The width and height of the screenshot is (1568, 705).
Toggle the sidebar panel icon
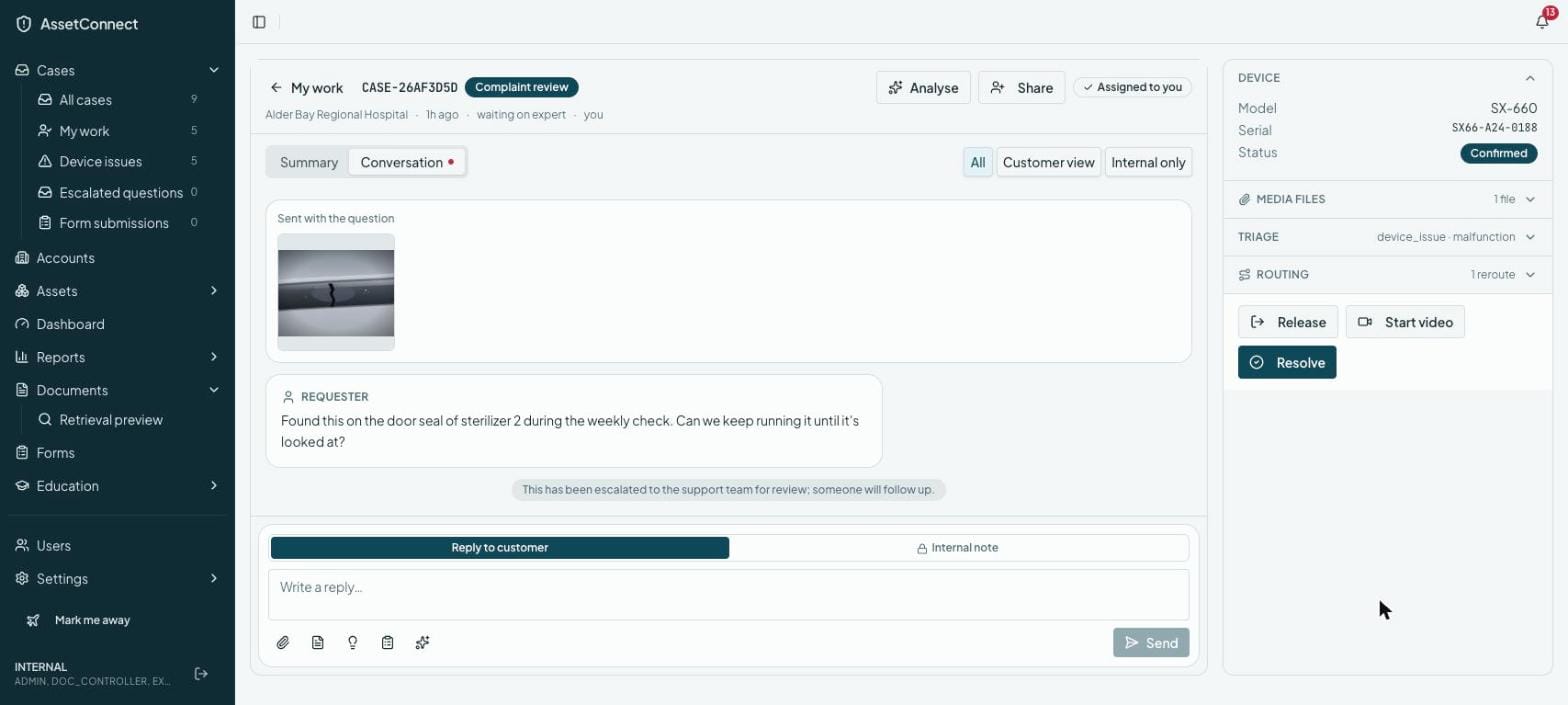point(259,22)
